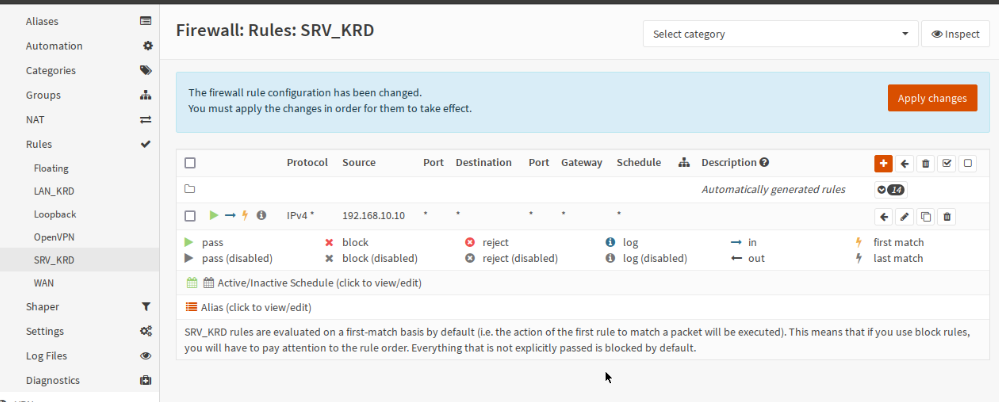The height and width of the screenshot is (402, 999).
Task: Clone the 192.168.10.10 rule
Action: (x=926, y=216)
